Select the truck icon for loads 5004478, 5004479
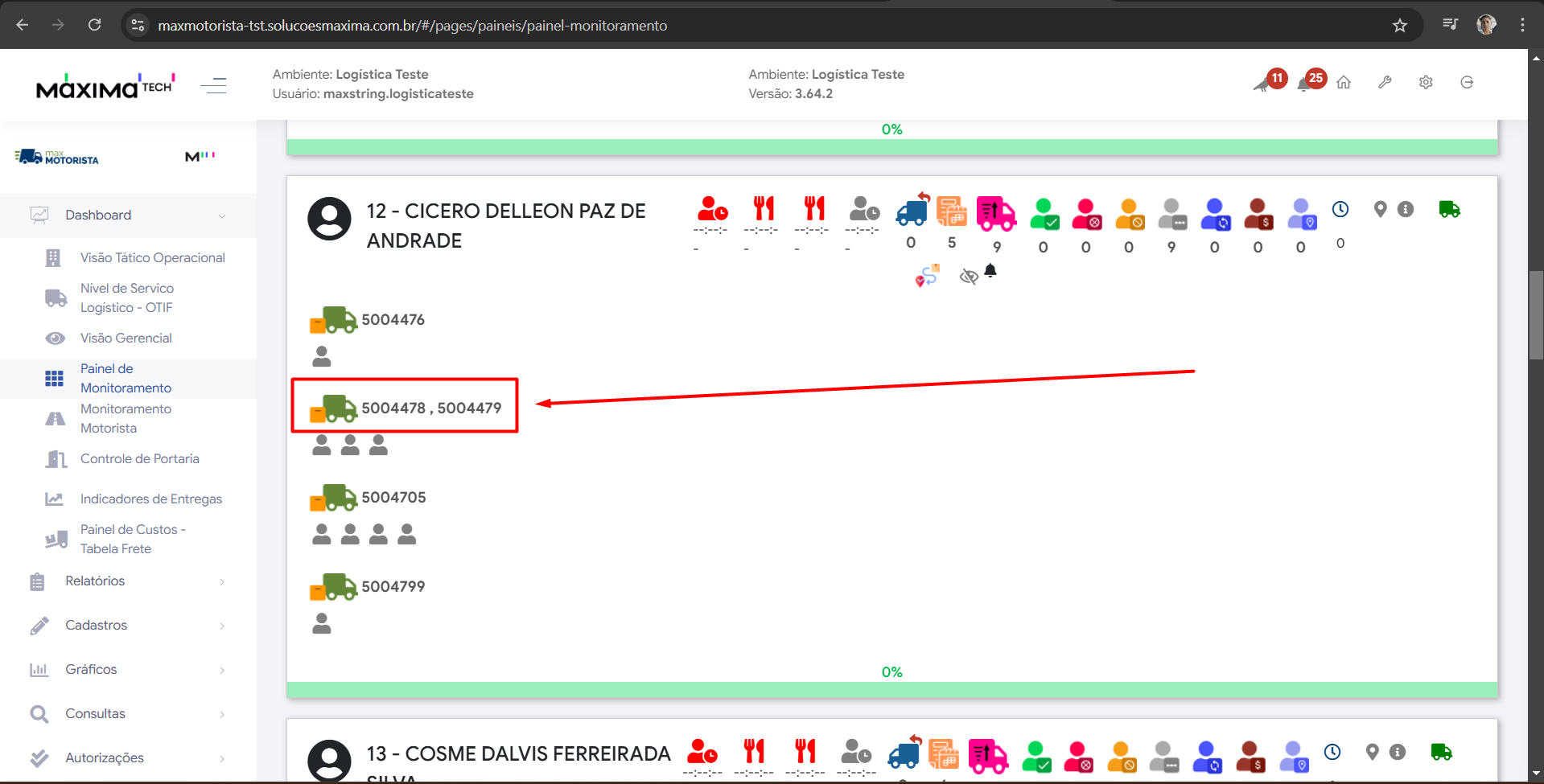Screen dimensions: 1544x784 [x=333, y=408]
